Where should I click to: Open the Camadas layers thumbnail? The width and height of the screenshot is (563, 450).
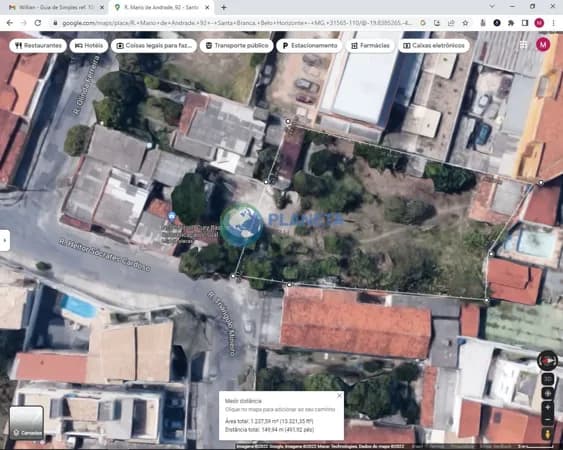27,423
